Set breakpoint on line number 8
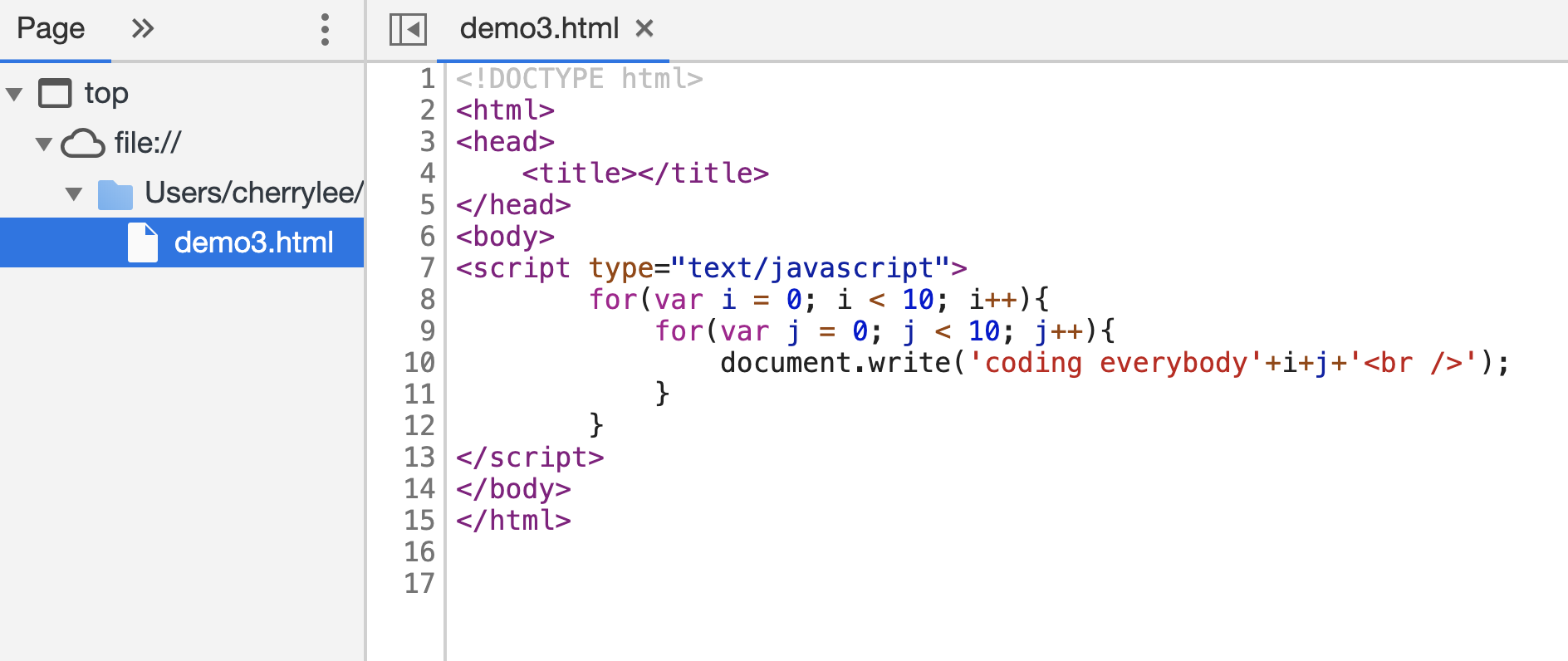Screen dimensions: 1568x661 [x=427, y=299]
